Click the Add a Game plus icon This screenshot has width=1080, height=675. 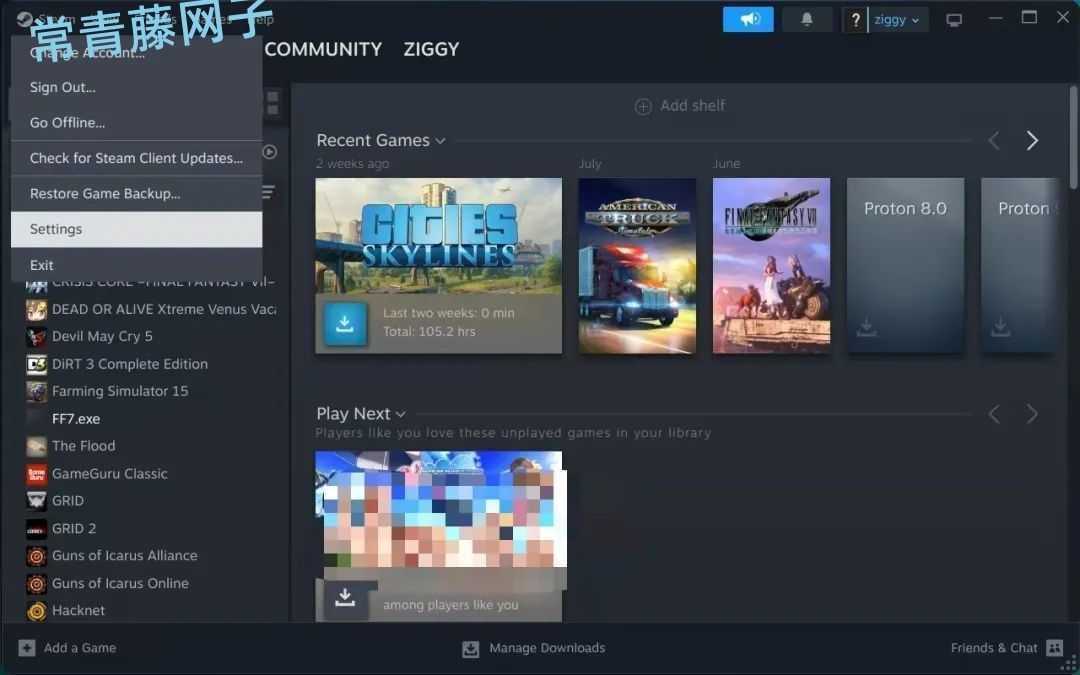tap(27, 647)
